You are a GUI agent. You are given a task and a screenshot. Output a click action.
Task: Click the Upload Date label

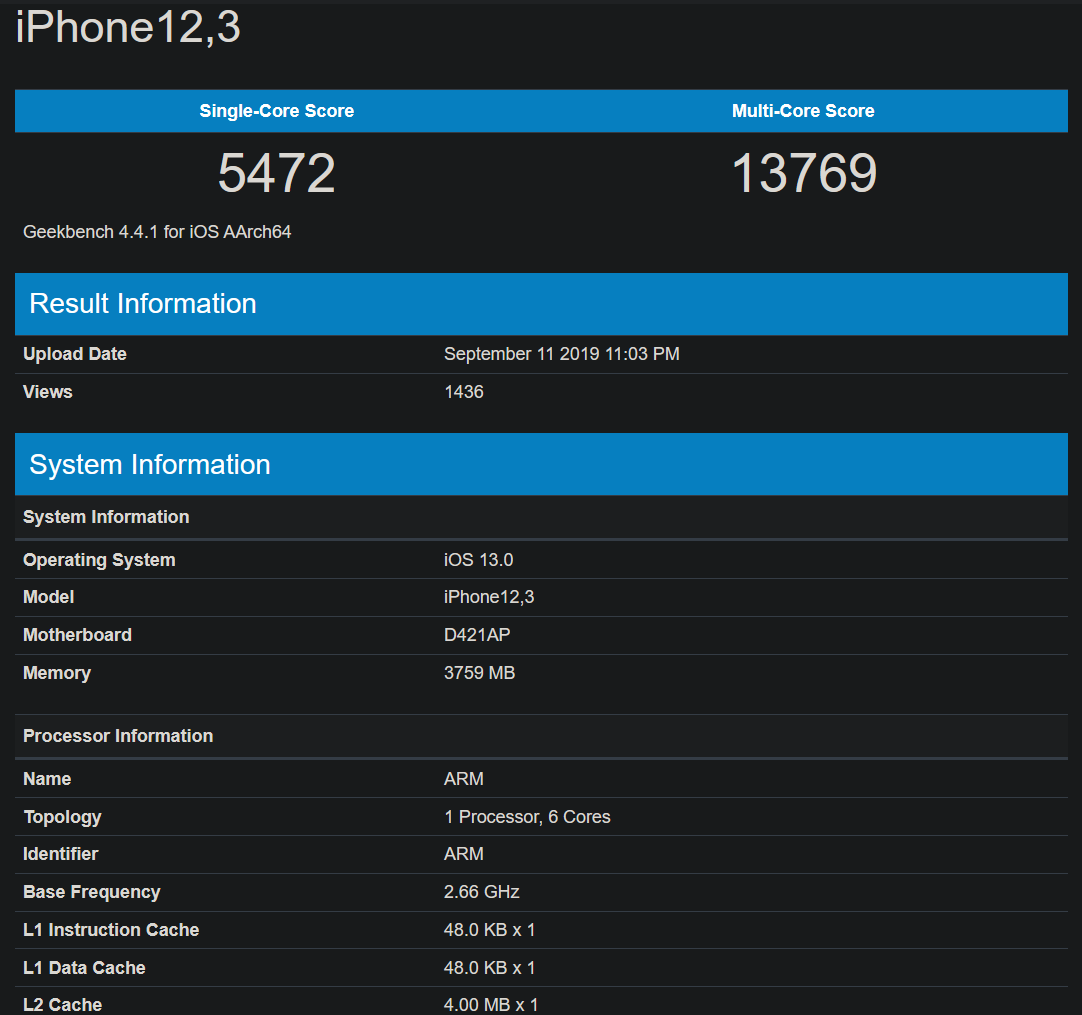pyautogui.click(x=75, y=354)
